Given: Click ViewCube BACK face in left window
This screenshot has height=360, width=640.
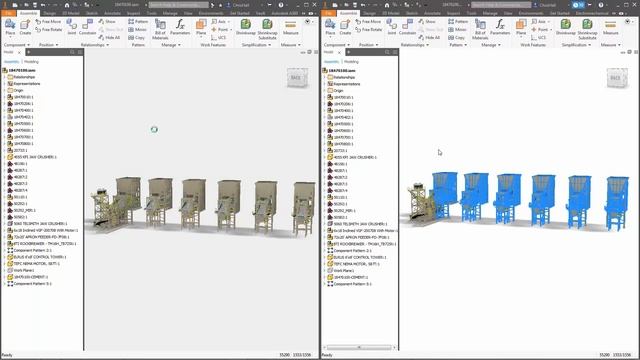Looking at the screenshot, I should pyautogui.click(x=296, y=78).
